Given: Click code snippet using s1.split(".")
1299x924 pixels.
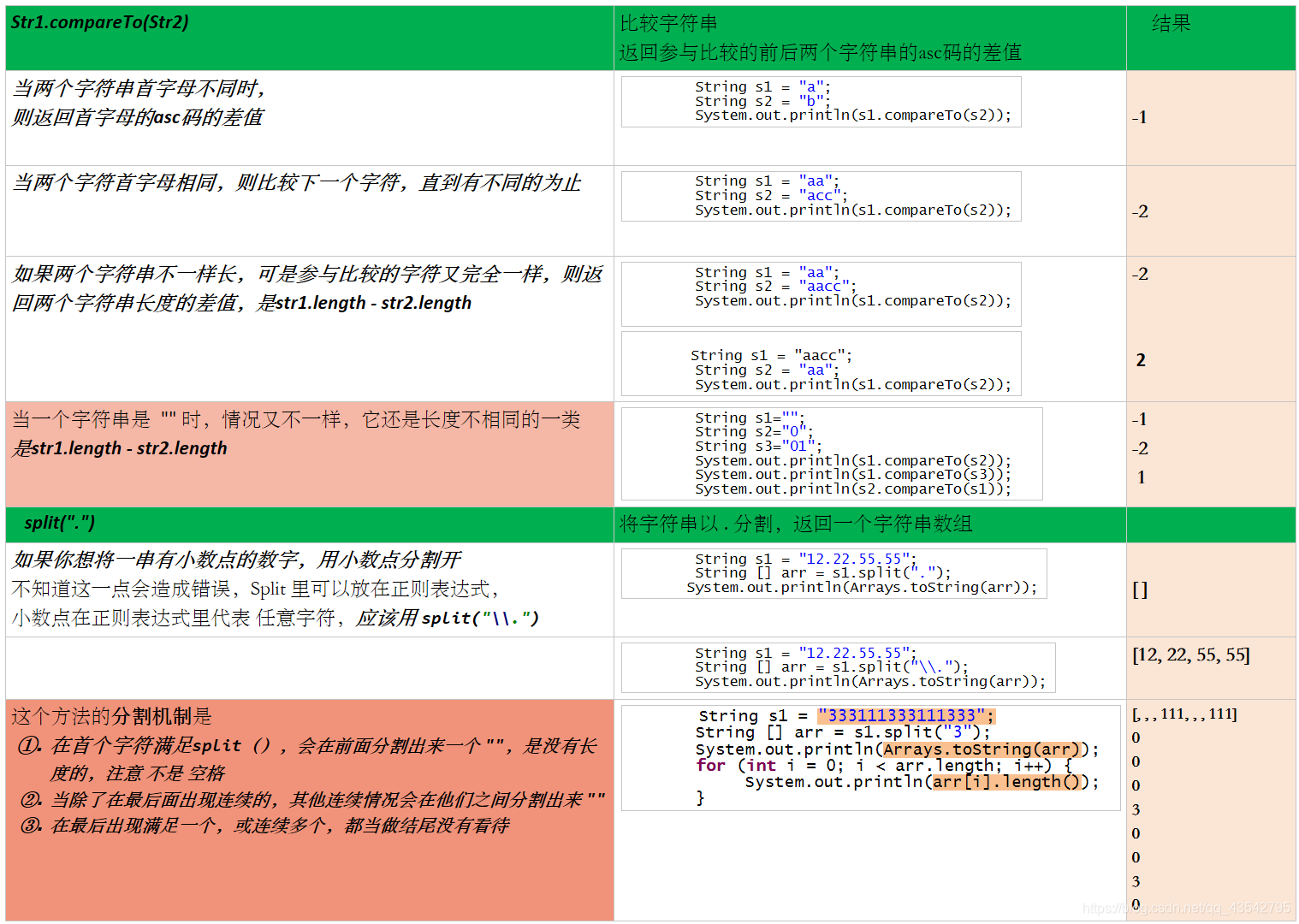Looking at the screenshot, I should point(834,573).
